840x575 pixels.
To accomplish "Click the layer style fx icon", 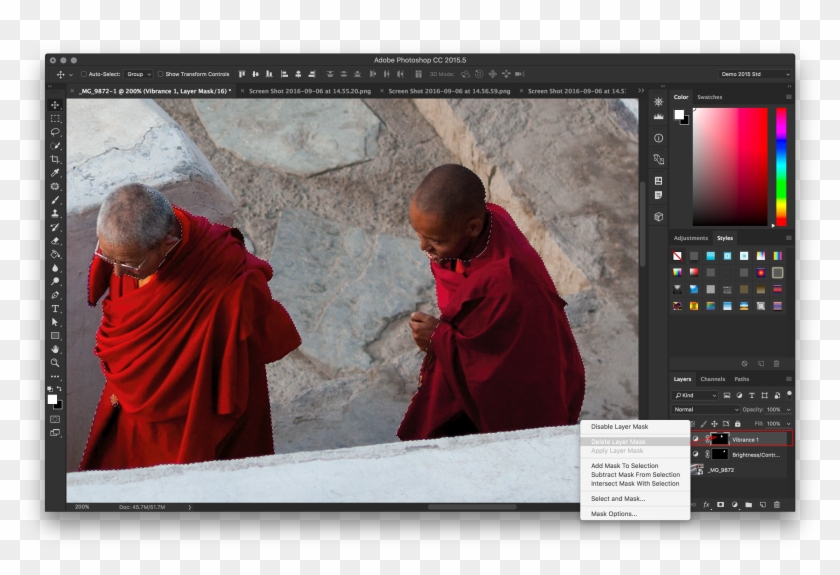I will 706,505.
